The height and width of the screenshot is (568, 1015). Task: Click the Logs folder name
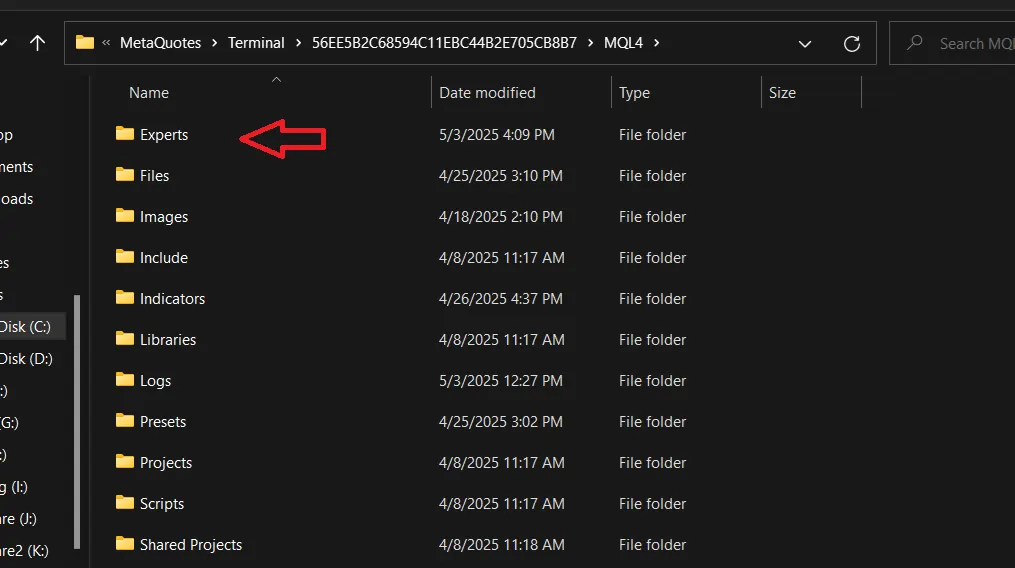tap(155, 381)
